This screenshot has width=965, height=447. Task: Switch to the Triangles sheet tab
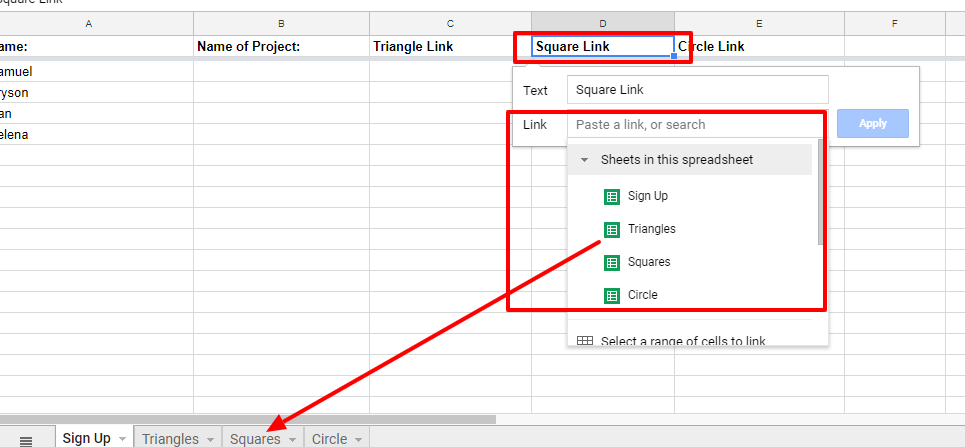point(170,439)
